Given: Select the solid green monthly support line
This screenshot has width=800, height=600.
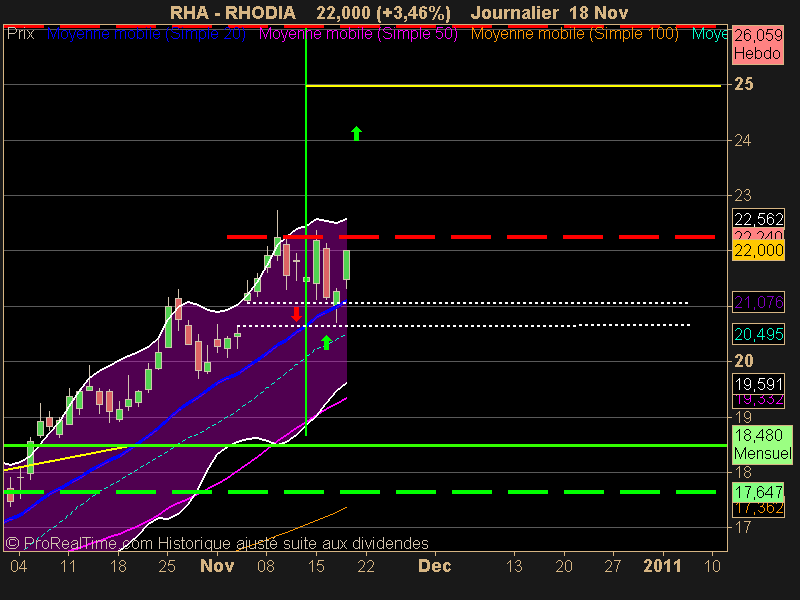Looking at the screenshot, I should point(365,445).
